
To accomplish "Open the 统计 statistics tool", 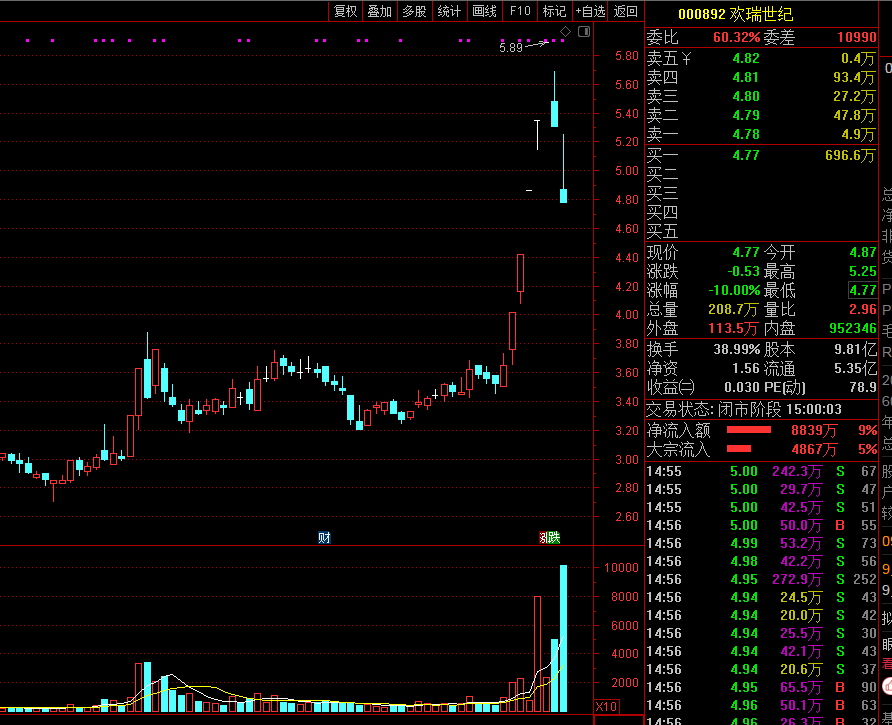I will coord(449,11).
